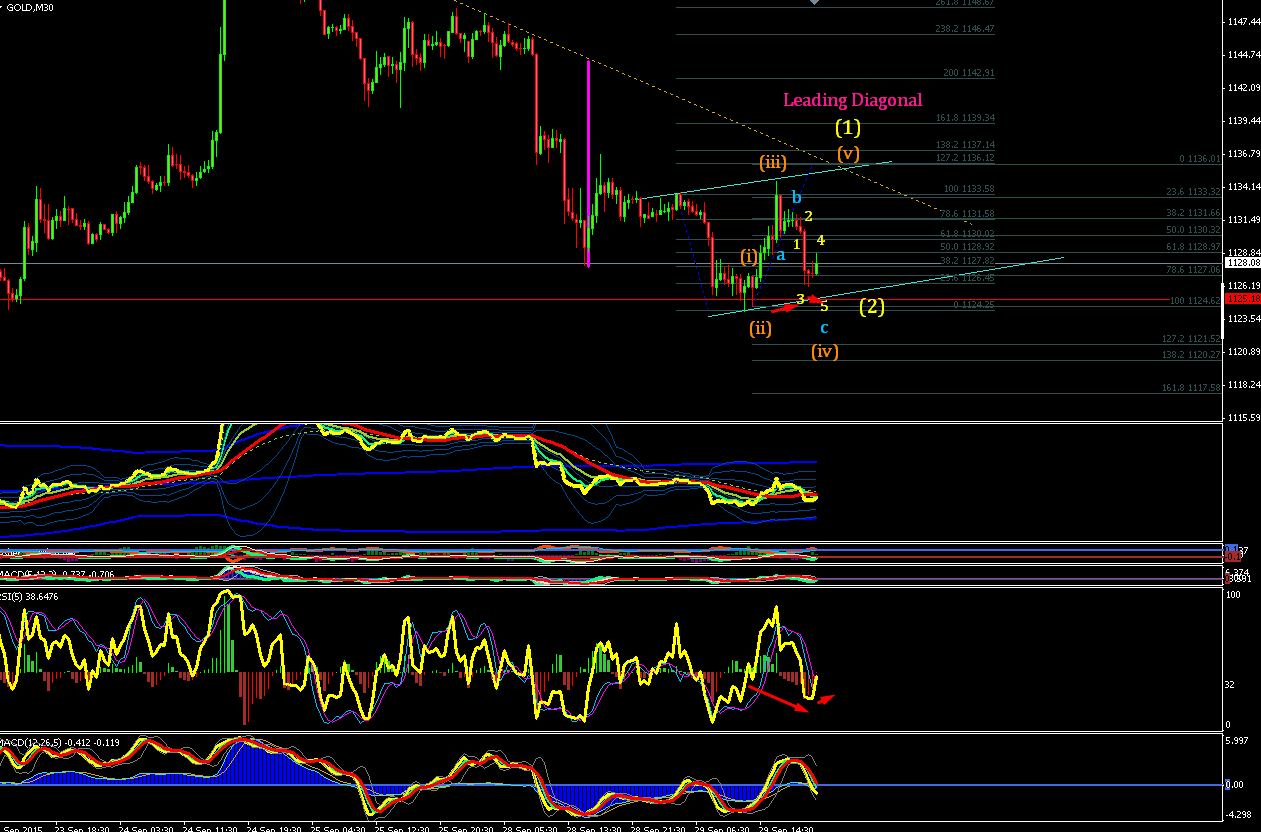Click Fibonacci level '200 1142.91'
Screen dimensions: 1261x832
pos(969,73)
